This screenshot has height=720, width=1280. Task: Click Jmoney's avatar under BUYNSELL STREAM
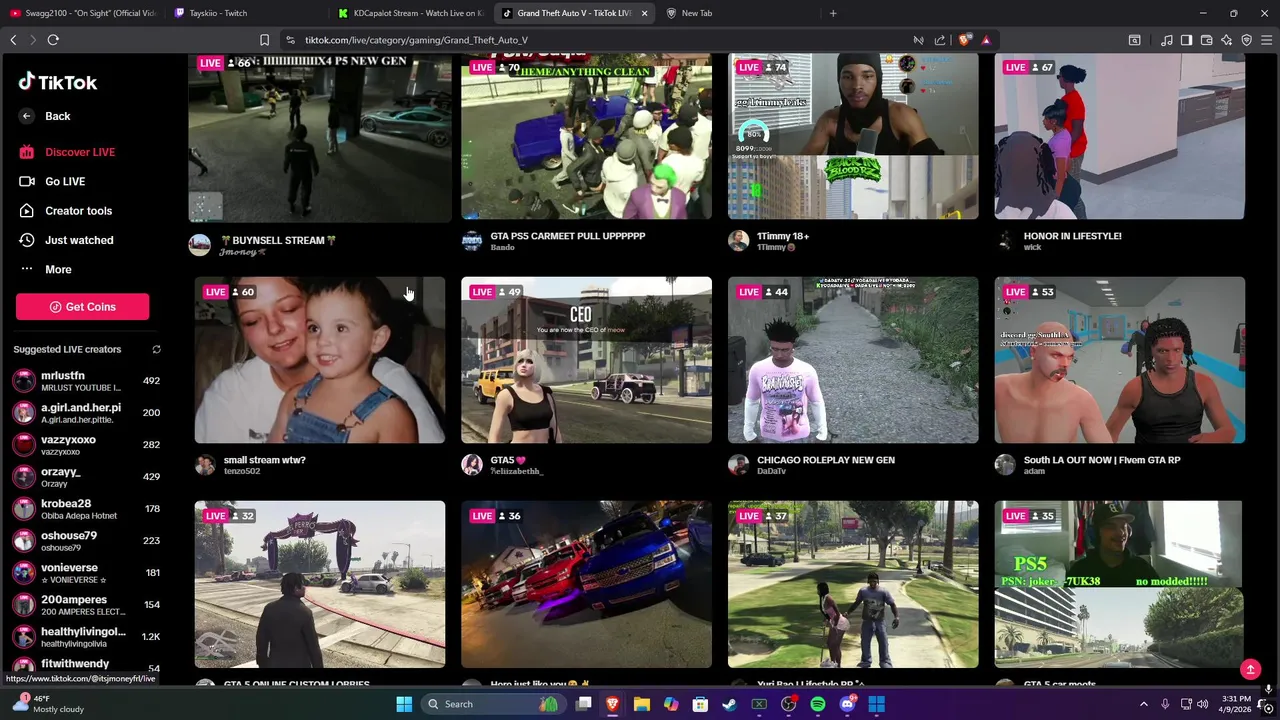(200, 245)
